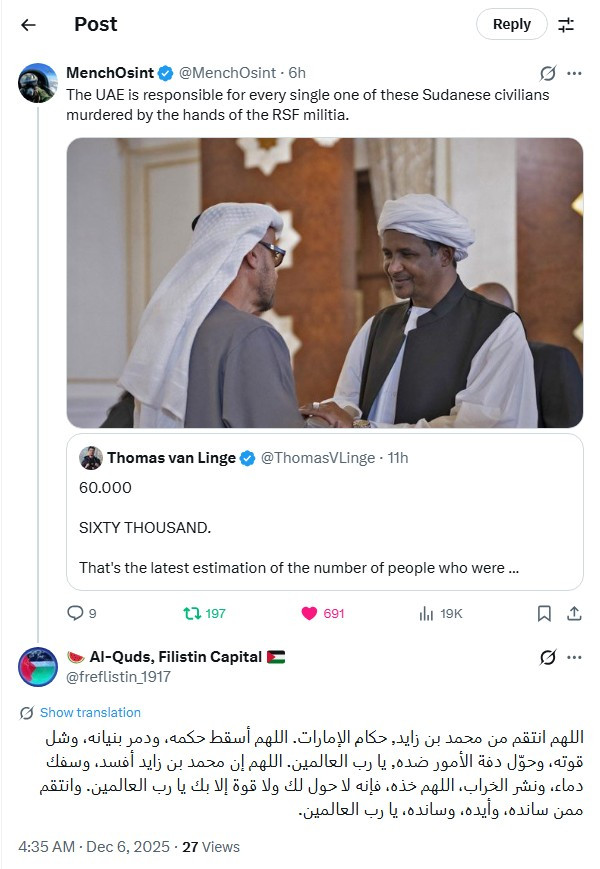Image resolution: width=600 pixels, height=869 pixels.
Task: Open the @MenchOsint handle link
Action: tap(230, 73)
